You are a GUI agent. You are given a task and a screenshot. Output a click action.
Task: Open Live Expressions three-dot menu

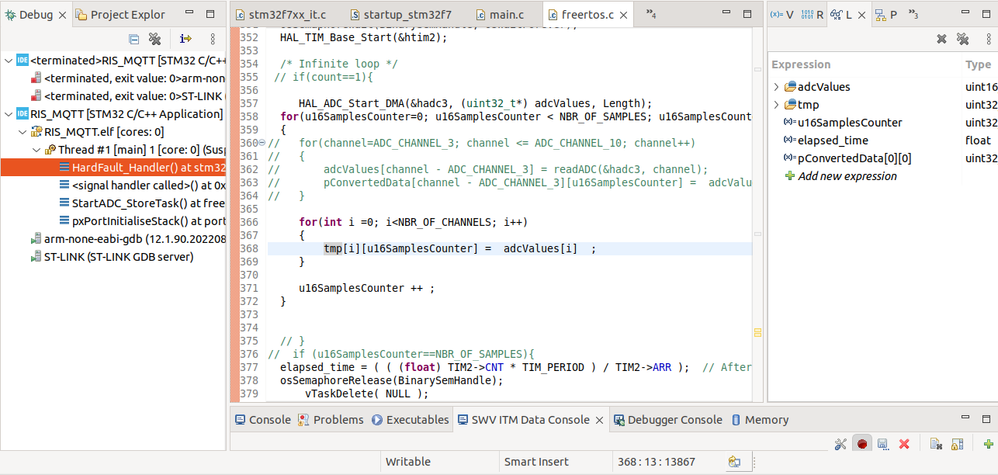[x=987, y=39]
